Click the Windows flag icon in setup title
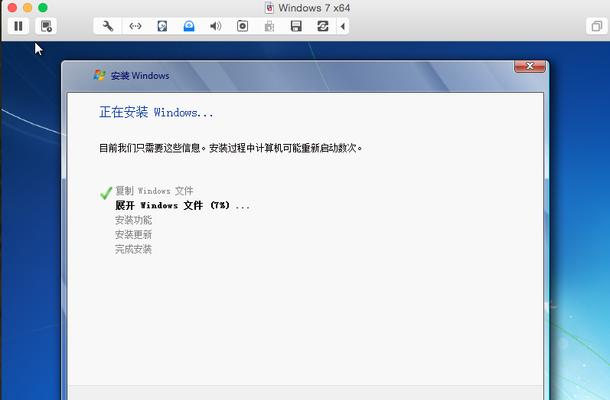 click(x=100, y=75)
